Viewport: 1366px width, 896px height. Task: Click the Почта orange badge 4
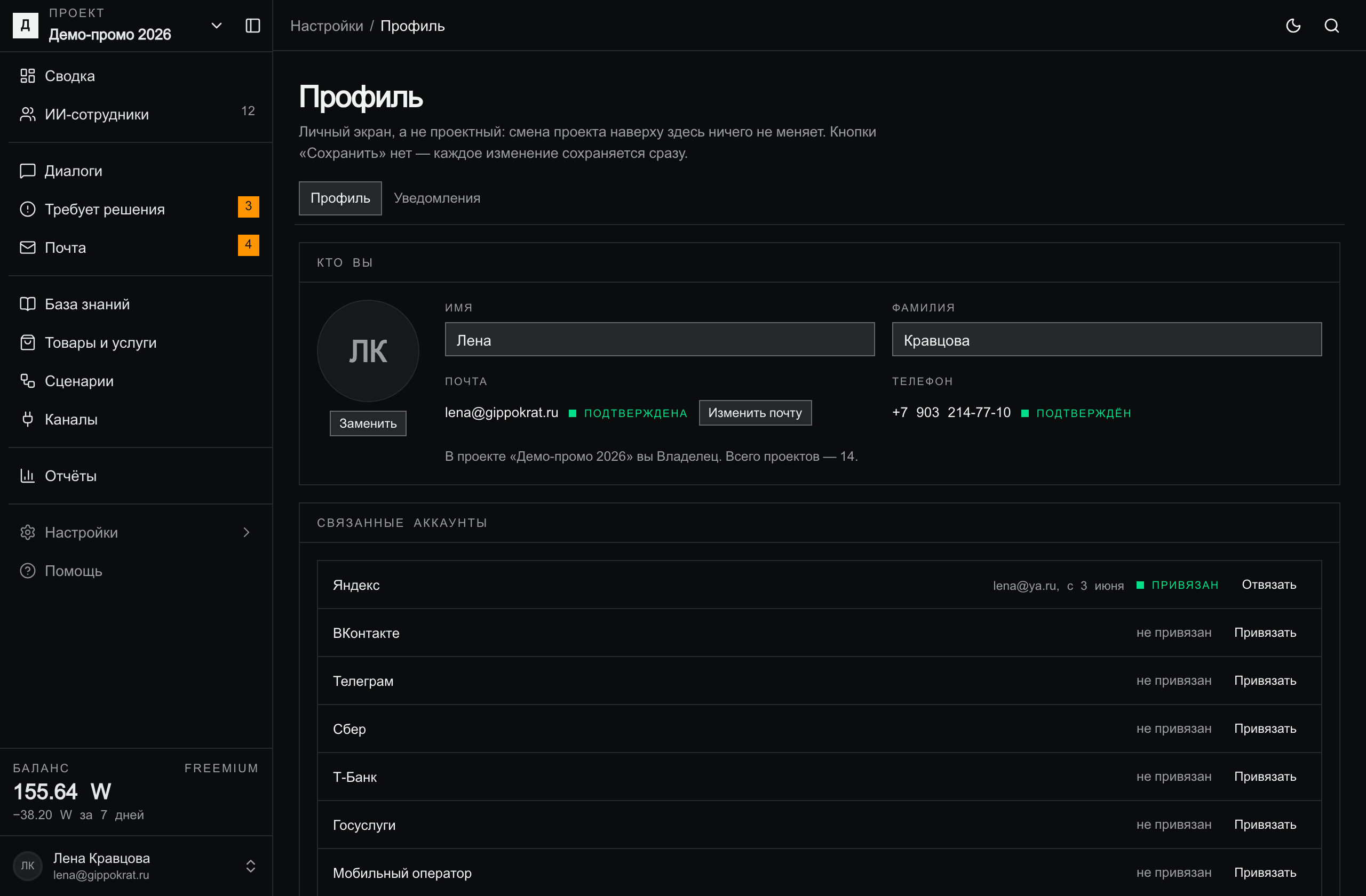click(x=249, y=245)
